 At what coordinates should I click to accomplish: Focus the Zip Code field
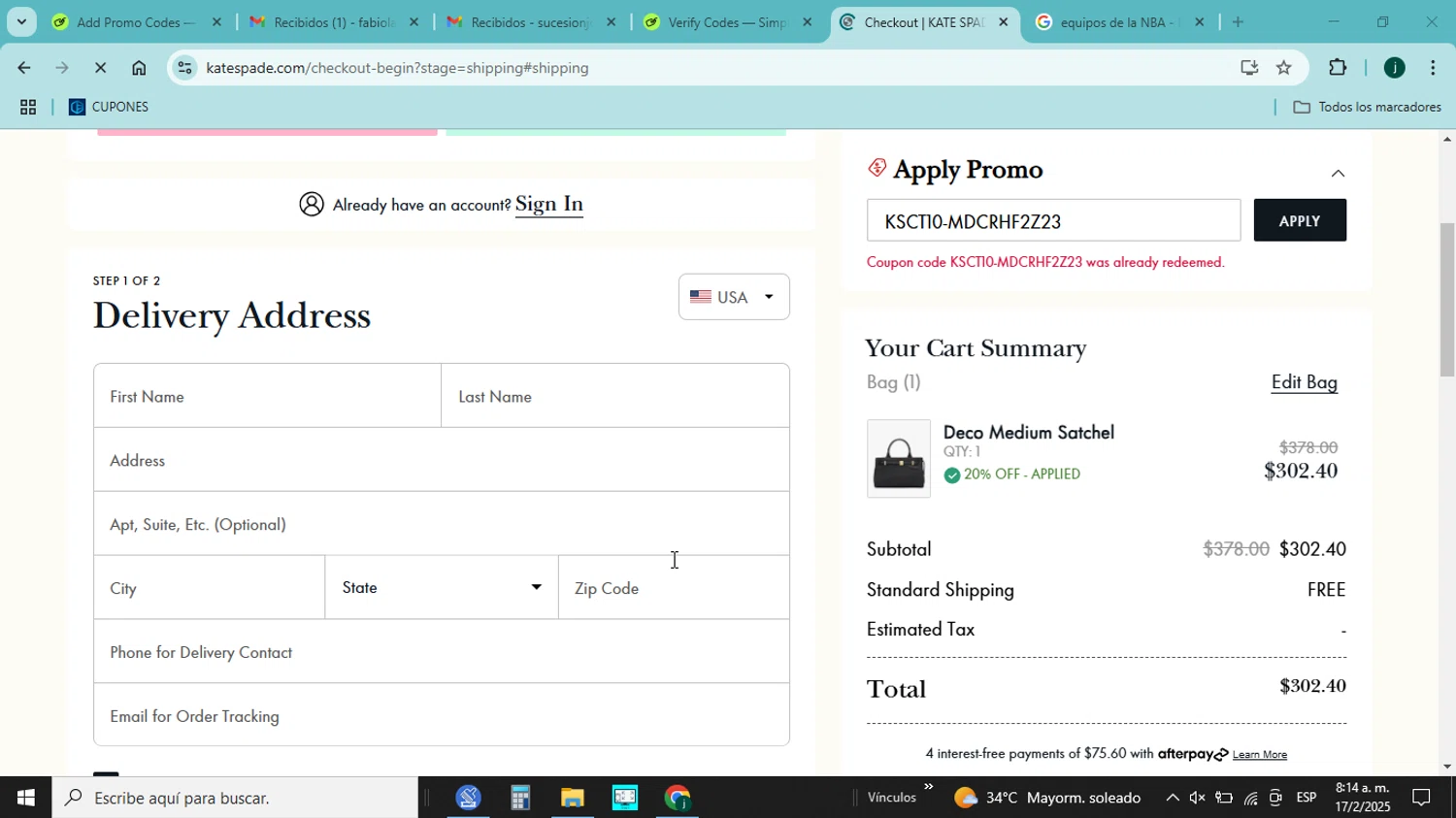coord(675,588)
